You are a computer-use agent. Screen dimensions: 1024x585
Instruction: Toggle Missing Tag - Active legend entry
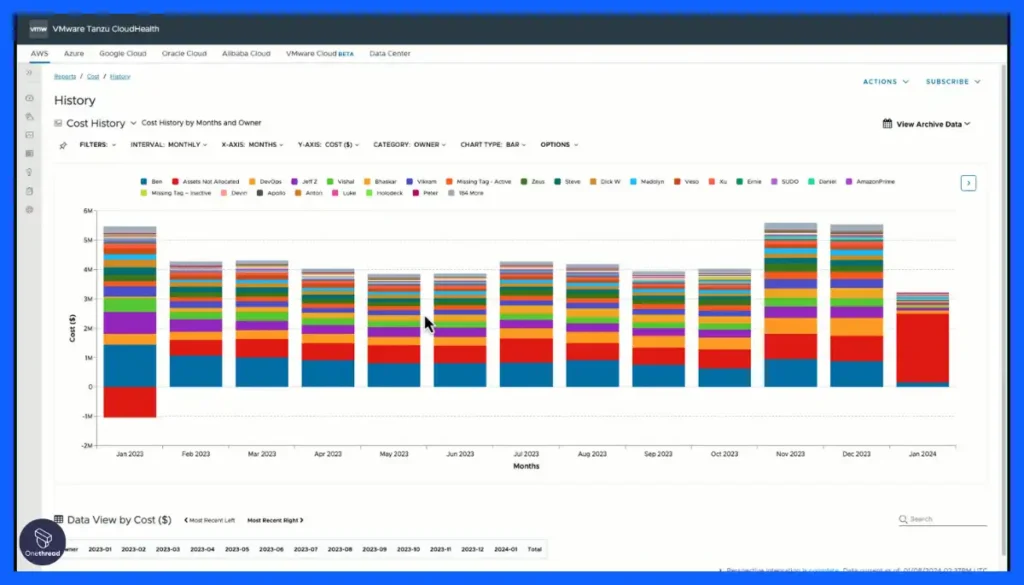pyautogui.click(x=479, y=182)
